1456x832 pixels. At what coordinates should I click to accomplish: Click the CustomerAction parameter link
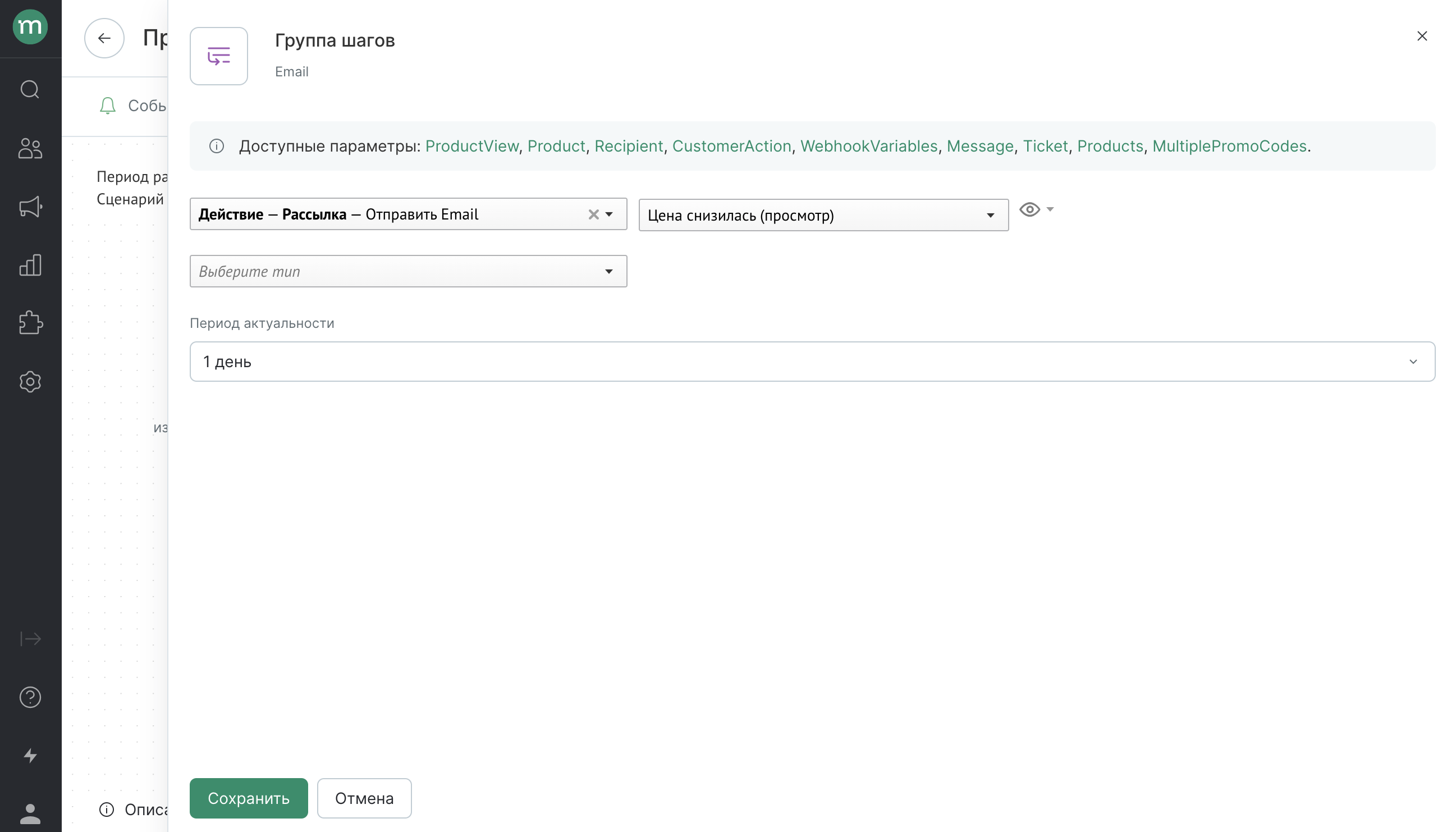click(x=731, y=147)
